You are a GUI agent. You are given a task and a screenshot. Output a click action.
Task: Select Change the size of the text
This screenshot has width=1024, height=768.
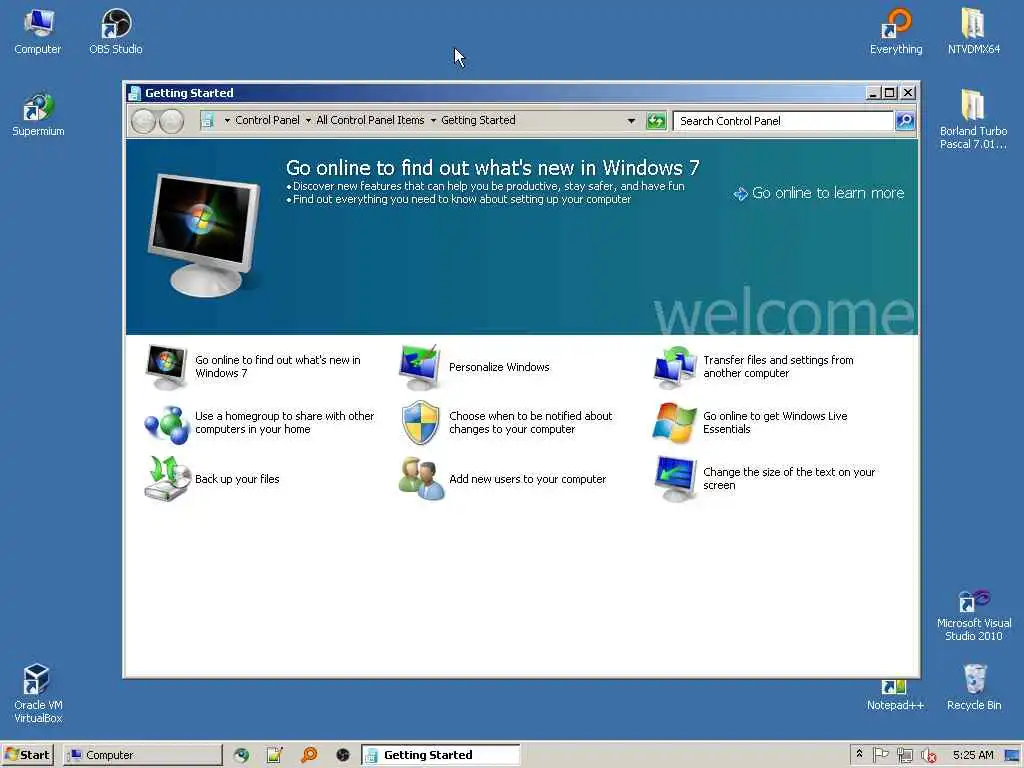coord(789,479)
